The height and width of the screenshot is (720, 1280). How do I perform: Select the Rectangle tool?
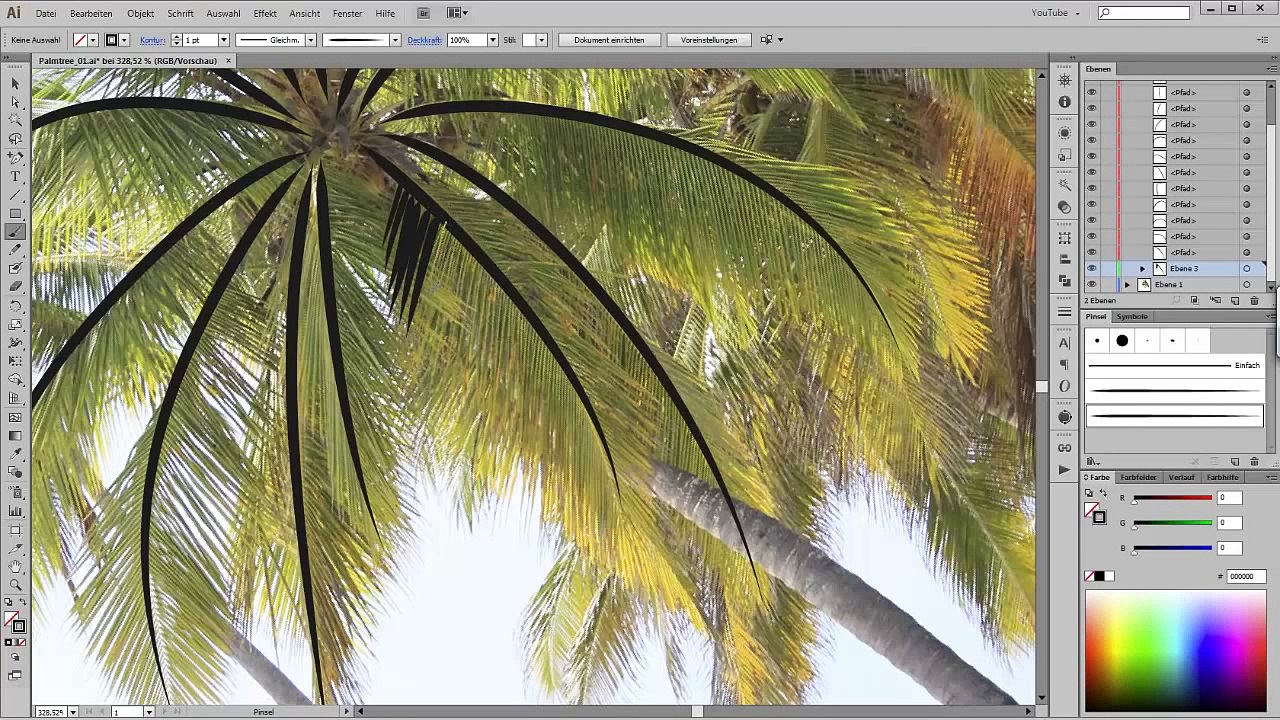[15, 214]
